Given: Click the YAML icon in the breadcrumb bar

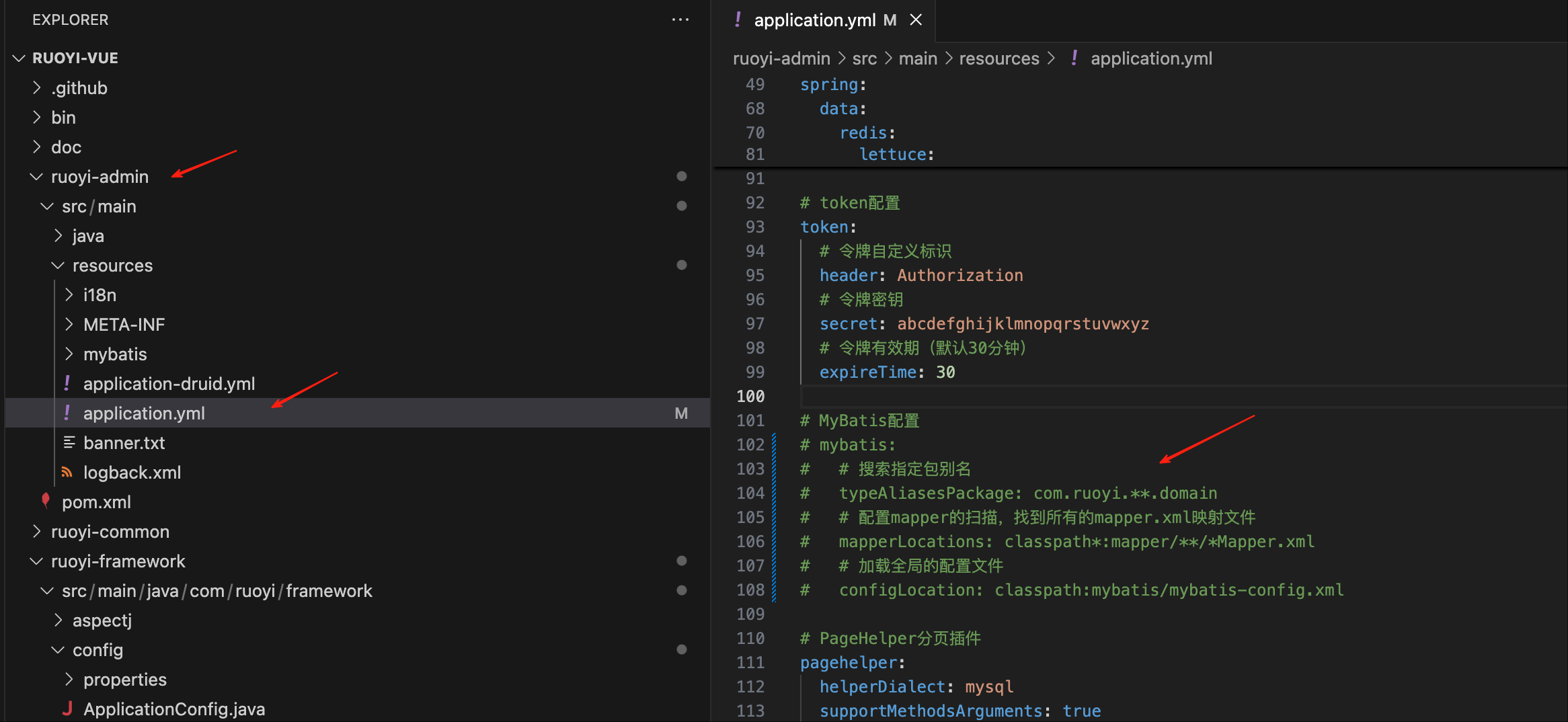Looking at the screenshot, I should pyautogui.click(x=1074, y=58).
